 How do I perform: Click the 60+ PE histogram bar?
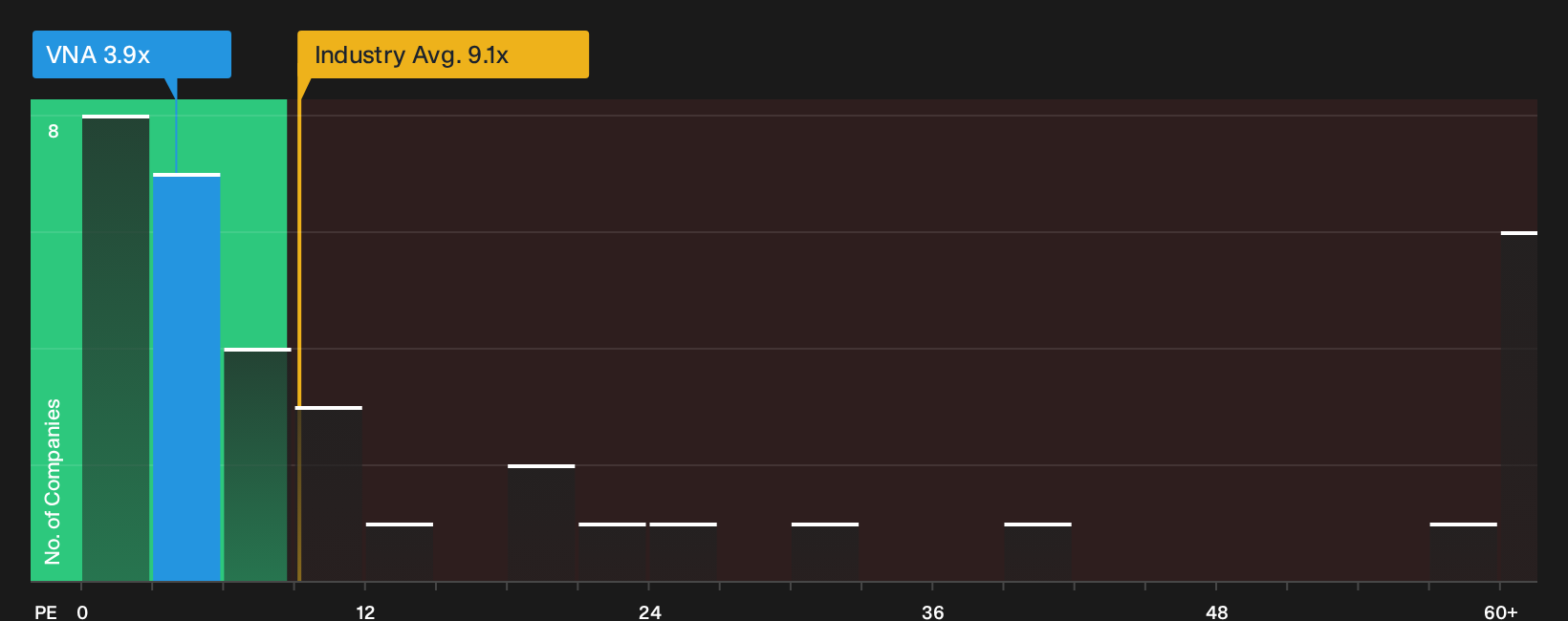click(1519, 407)
